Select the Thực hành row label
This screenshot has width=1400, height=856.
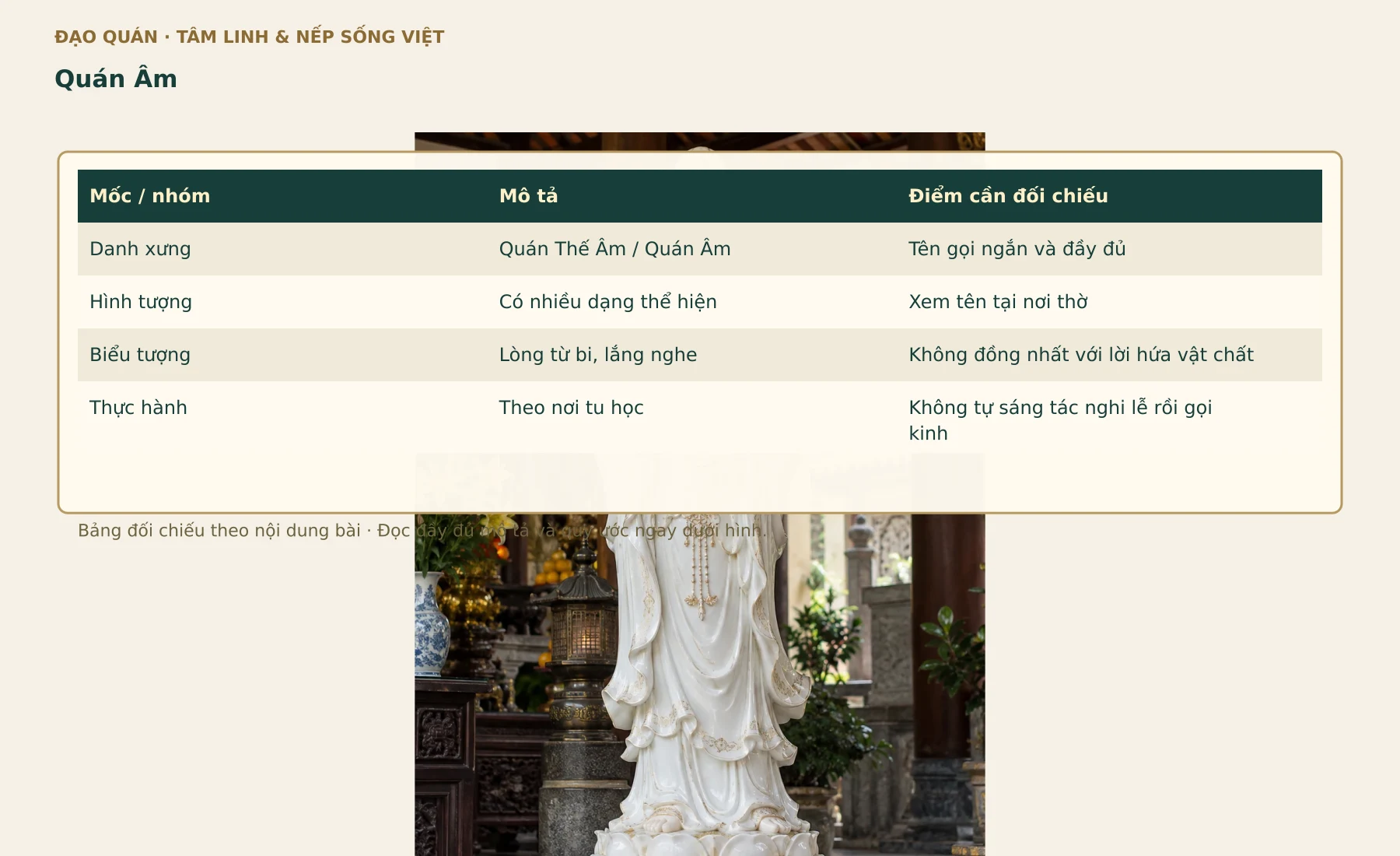click(x=138, y=408)
